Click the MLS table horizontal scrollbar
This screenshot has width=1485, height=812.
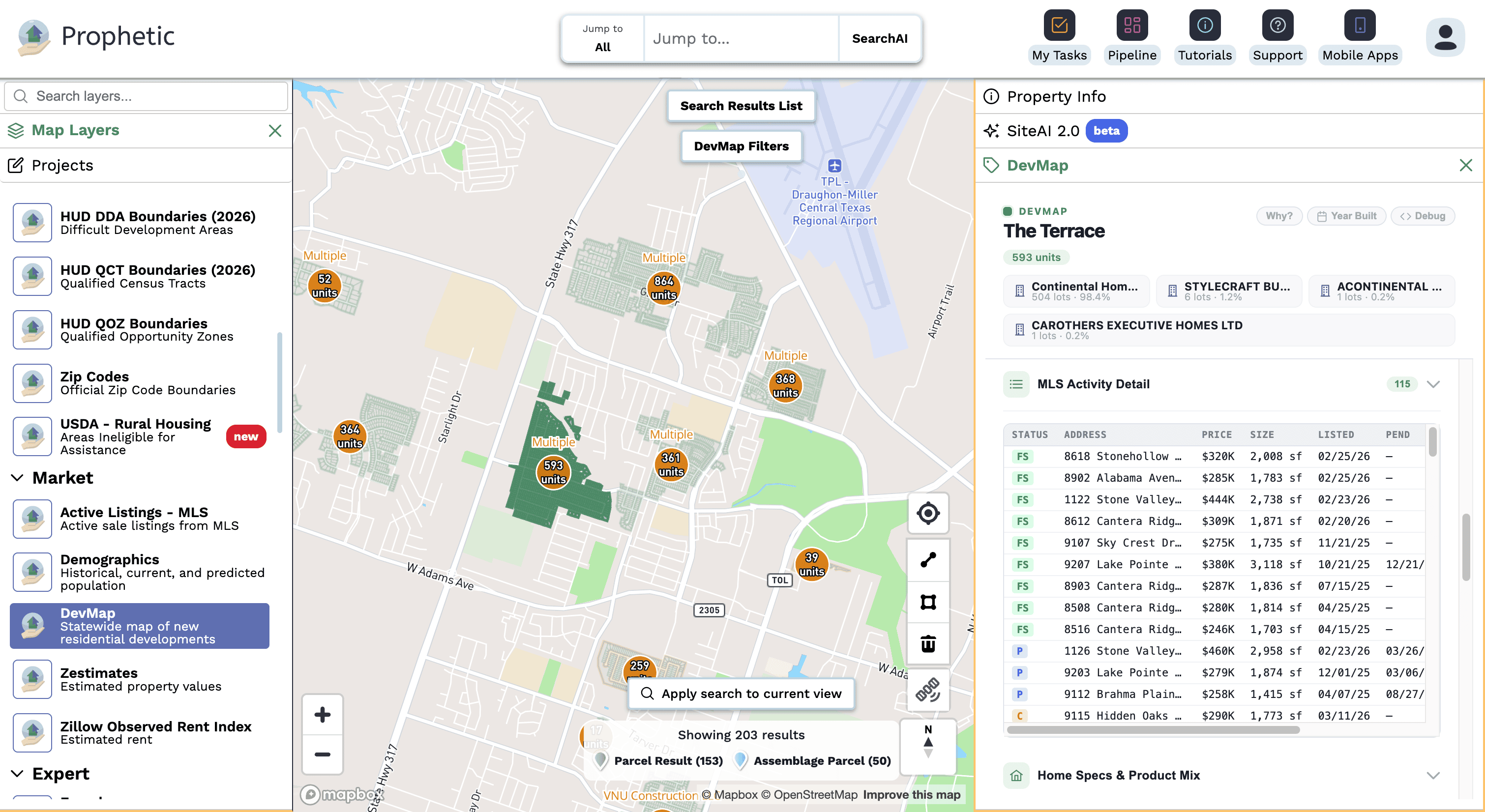pos(1153,729)
